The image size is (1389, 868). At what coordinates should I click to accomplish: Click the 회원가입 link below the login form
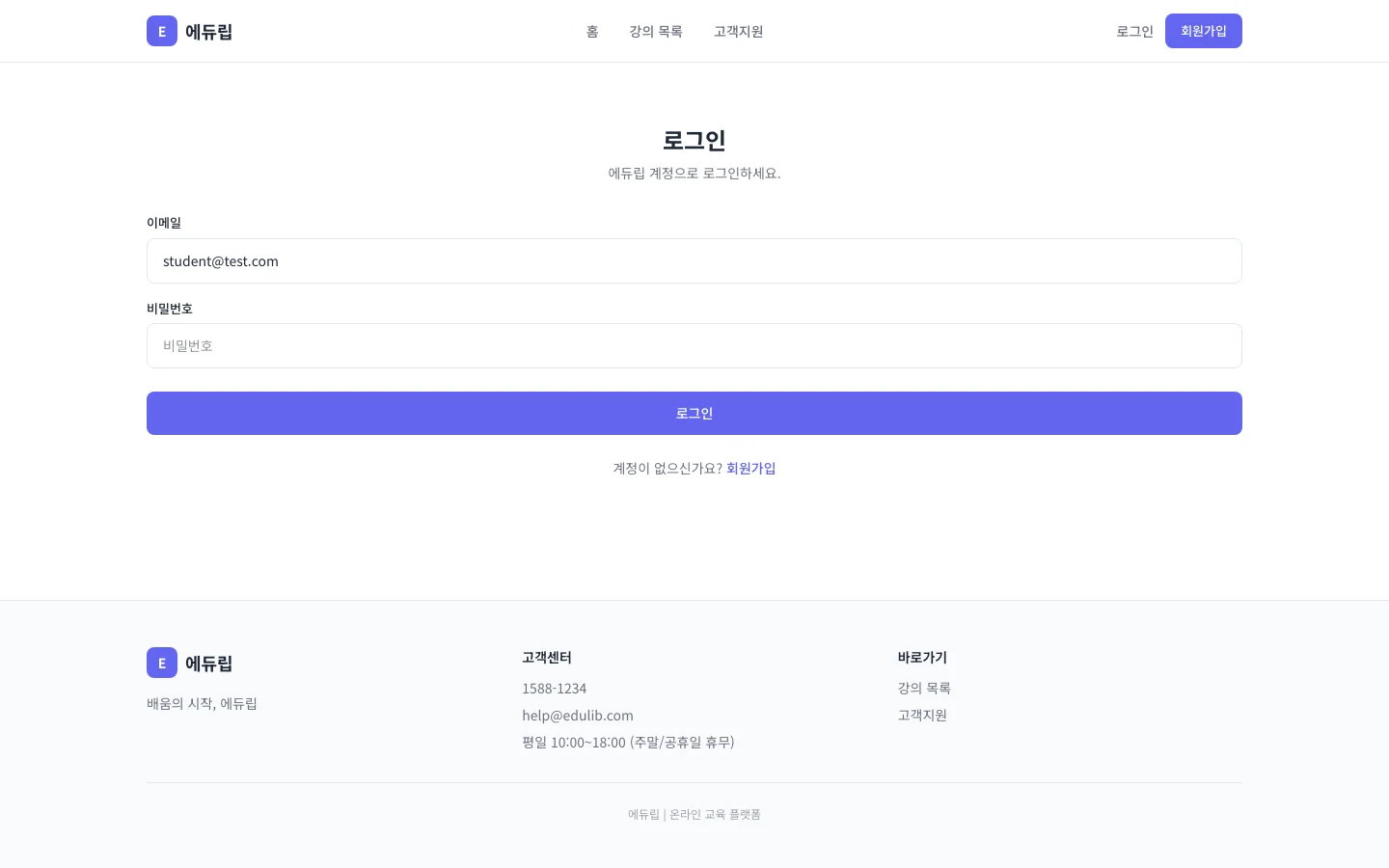click(x=750, y=469)
